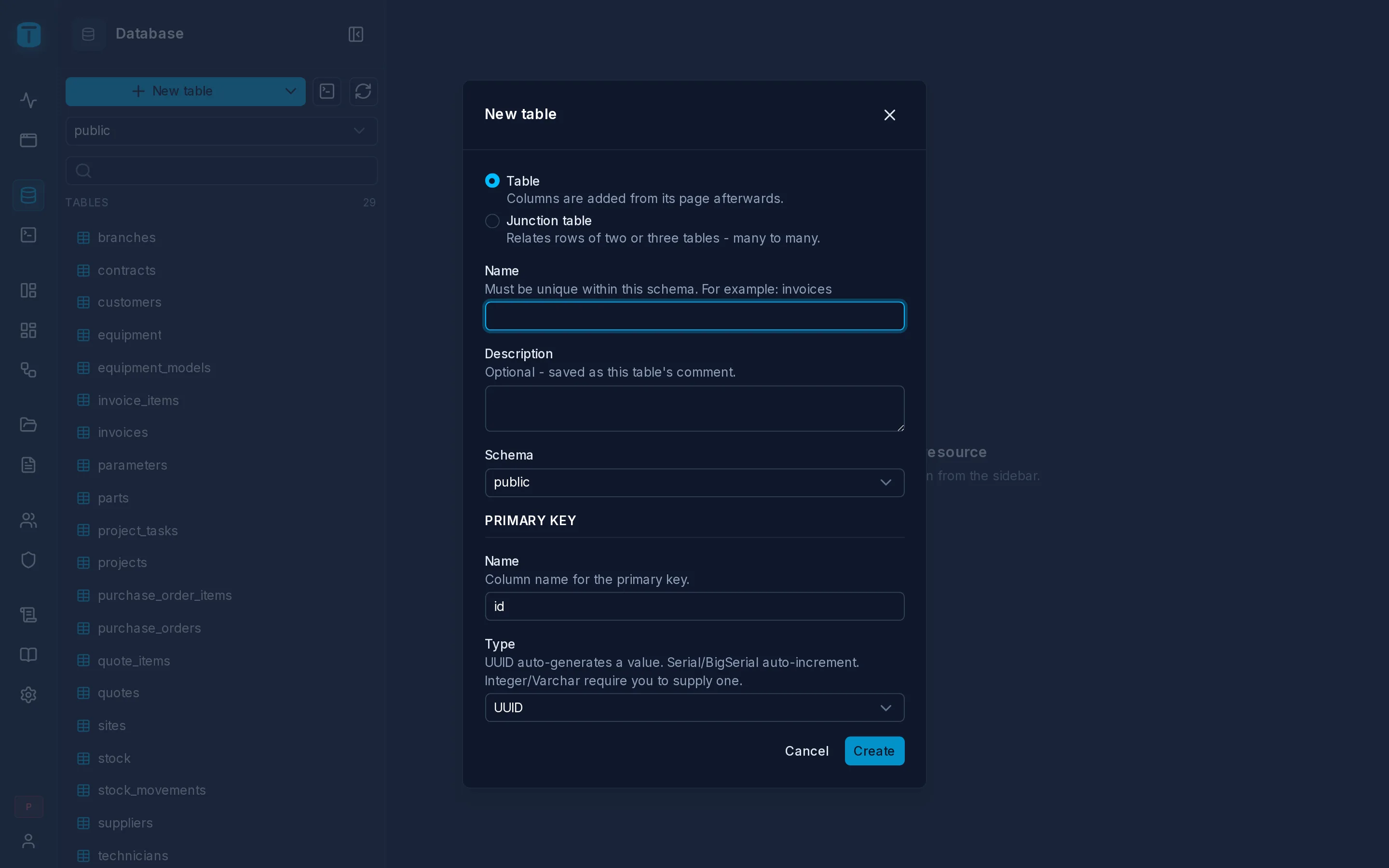
Task: Click the refresh tables icon
Action: click(363, 91)
